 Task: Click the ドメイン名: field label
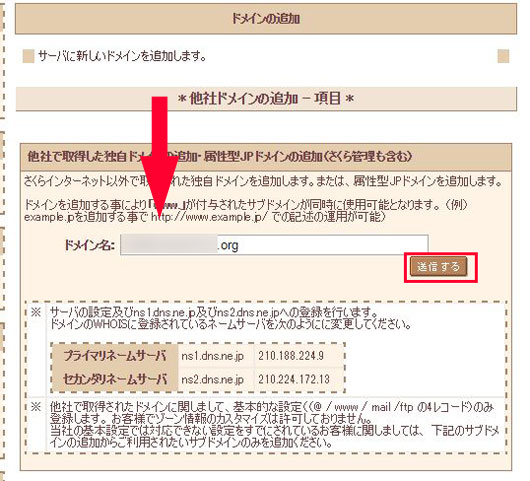[x=89, y=245]
